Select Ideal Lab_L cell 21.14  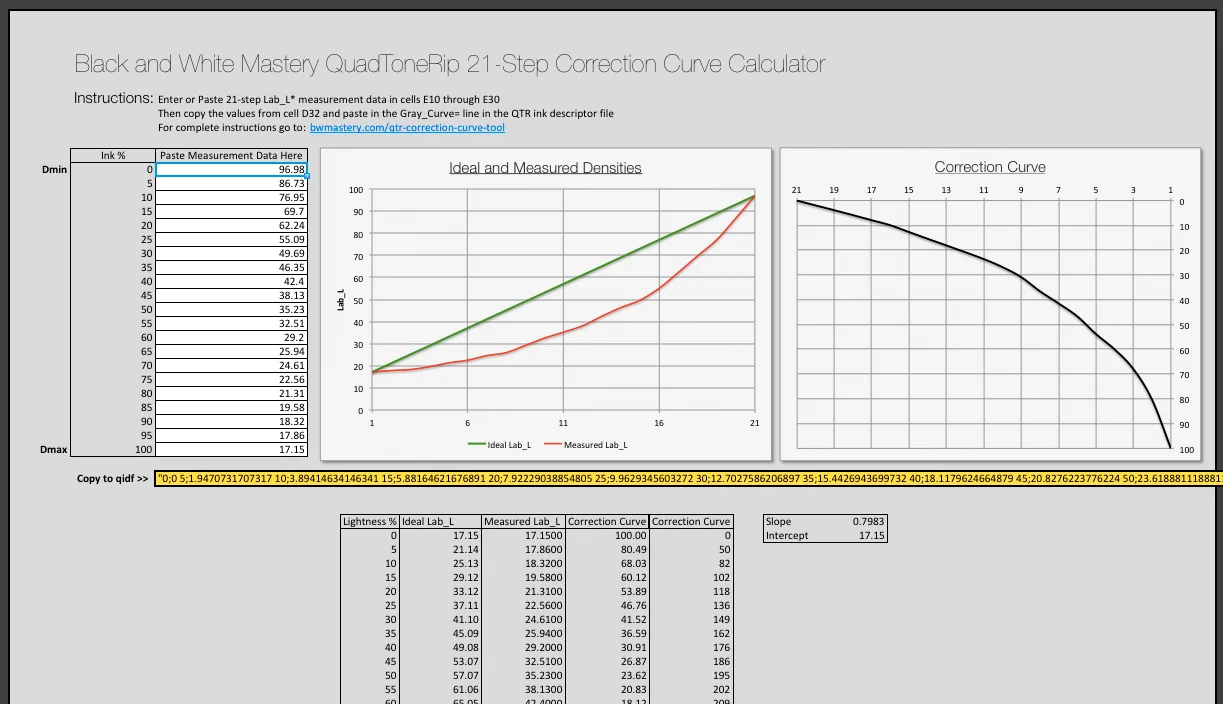click(x=441, y=550)
